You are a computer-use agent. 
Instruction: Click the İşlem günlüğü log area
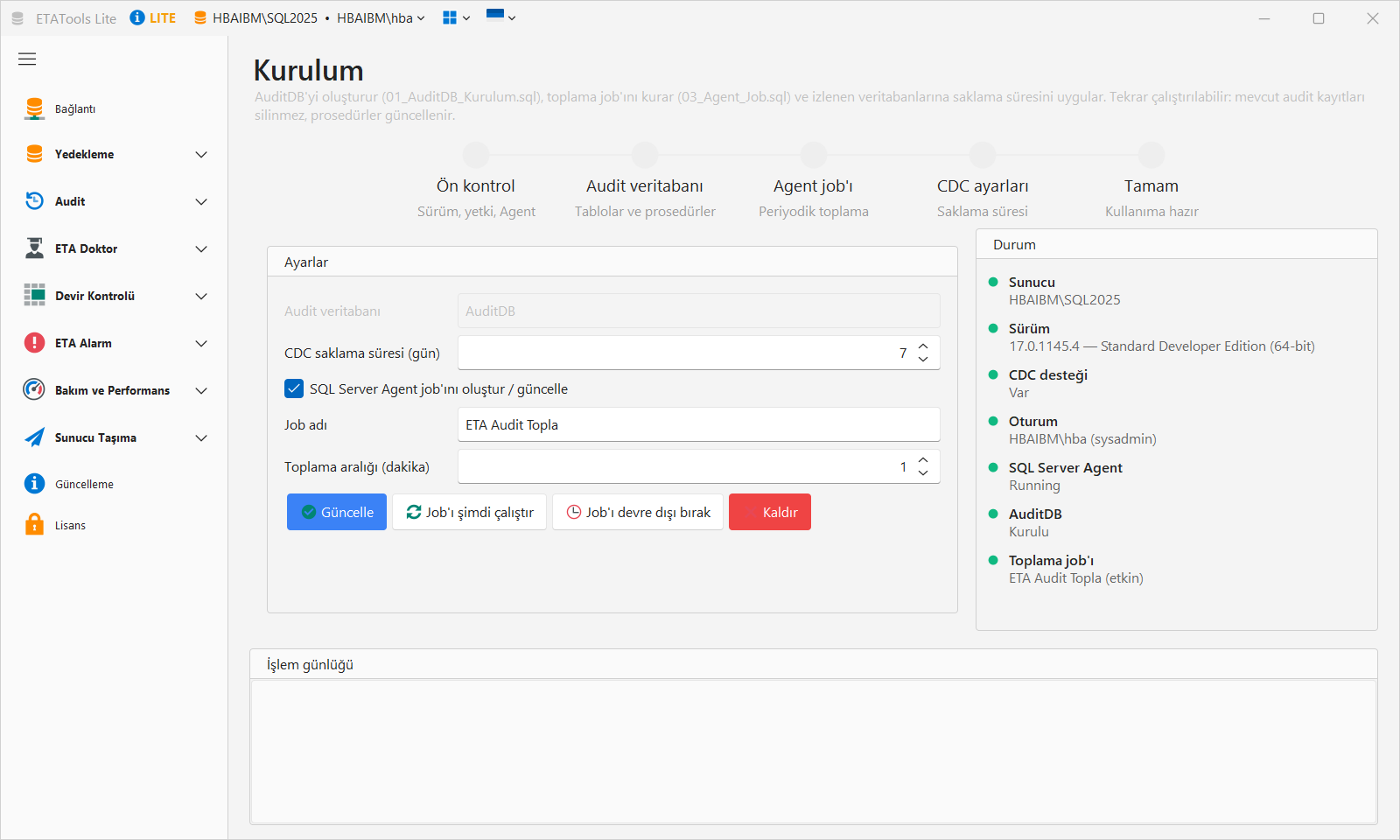(x=814, y=752)
